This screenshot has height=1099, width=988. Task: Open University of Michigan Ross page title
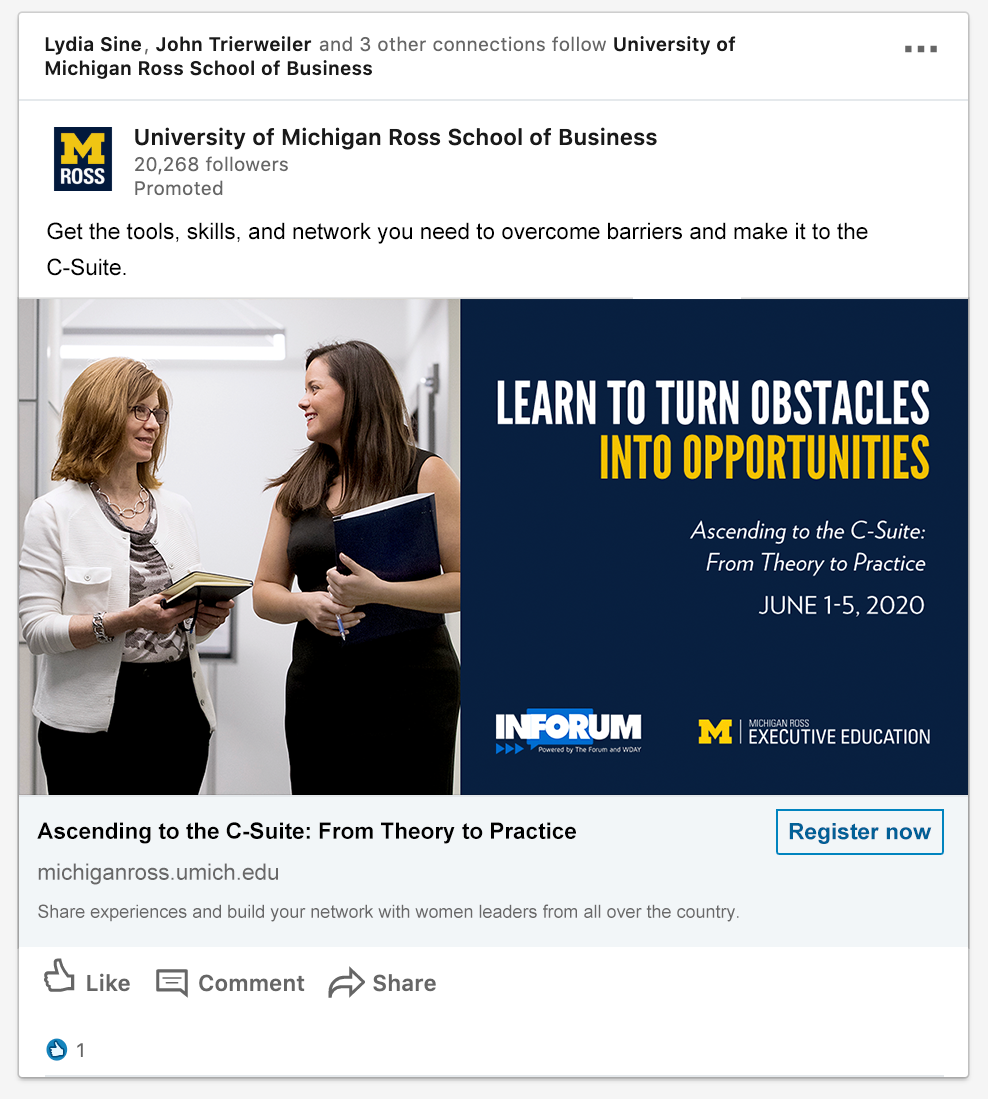tap(395, 137)
